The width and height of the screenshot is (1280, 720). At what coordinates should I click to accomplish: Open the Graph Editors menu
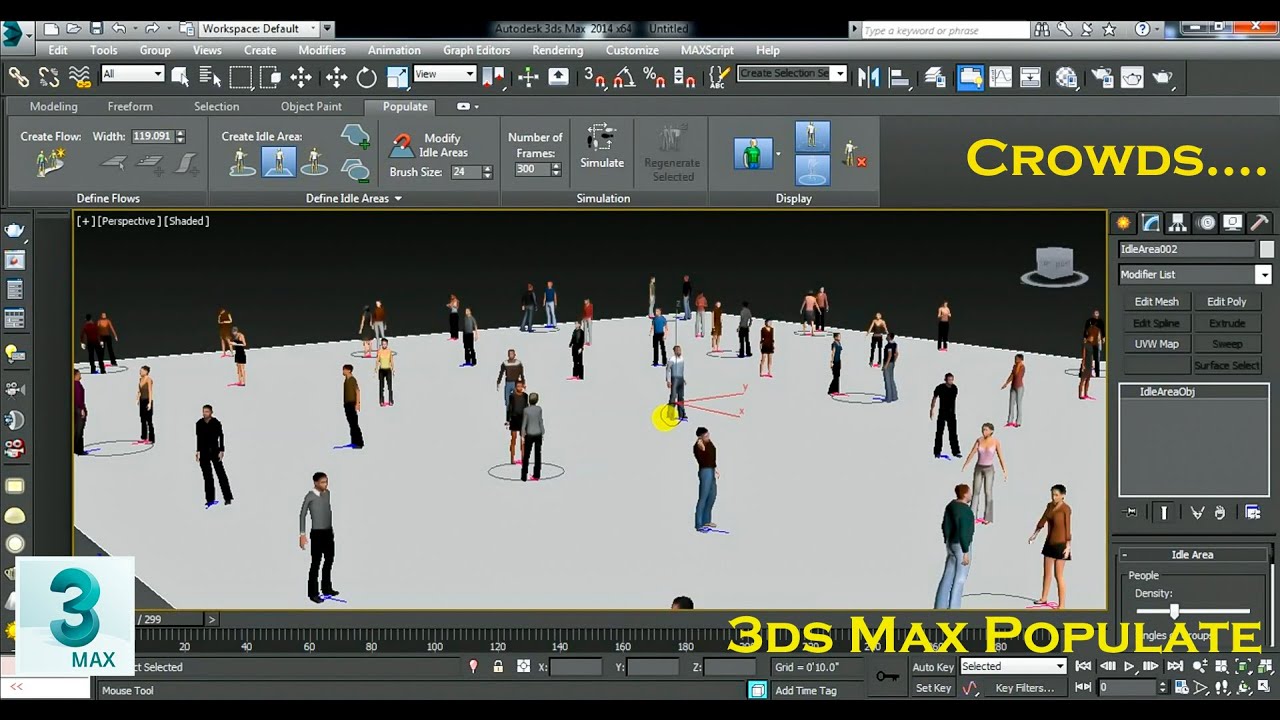(476, 50)
